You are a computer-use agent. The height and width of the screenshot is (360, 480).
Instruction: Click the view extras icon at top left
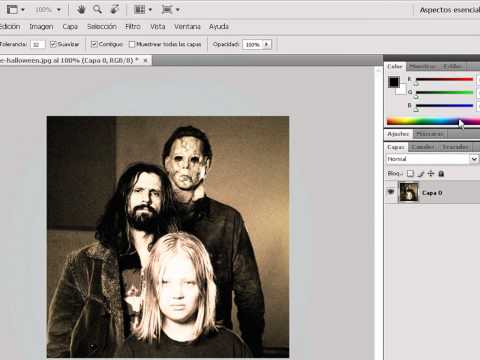point(12,9)
